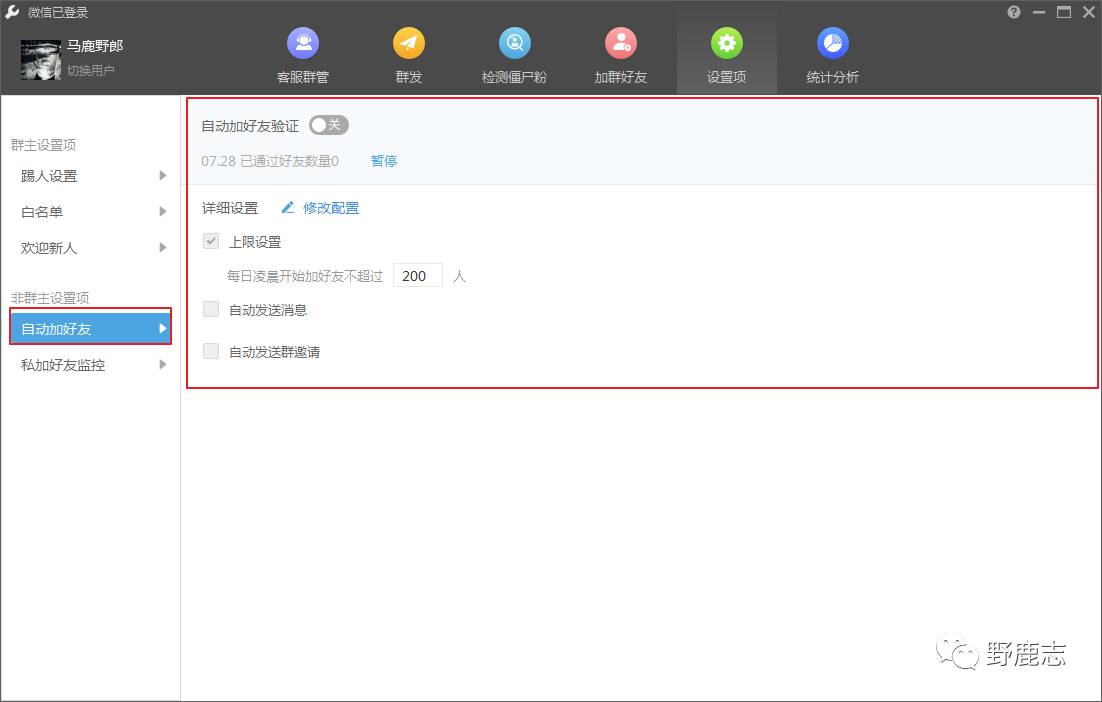Expand the 踢人设置 arrow
Screen dimensions: 1102x702
point(162,176)
